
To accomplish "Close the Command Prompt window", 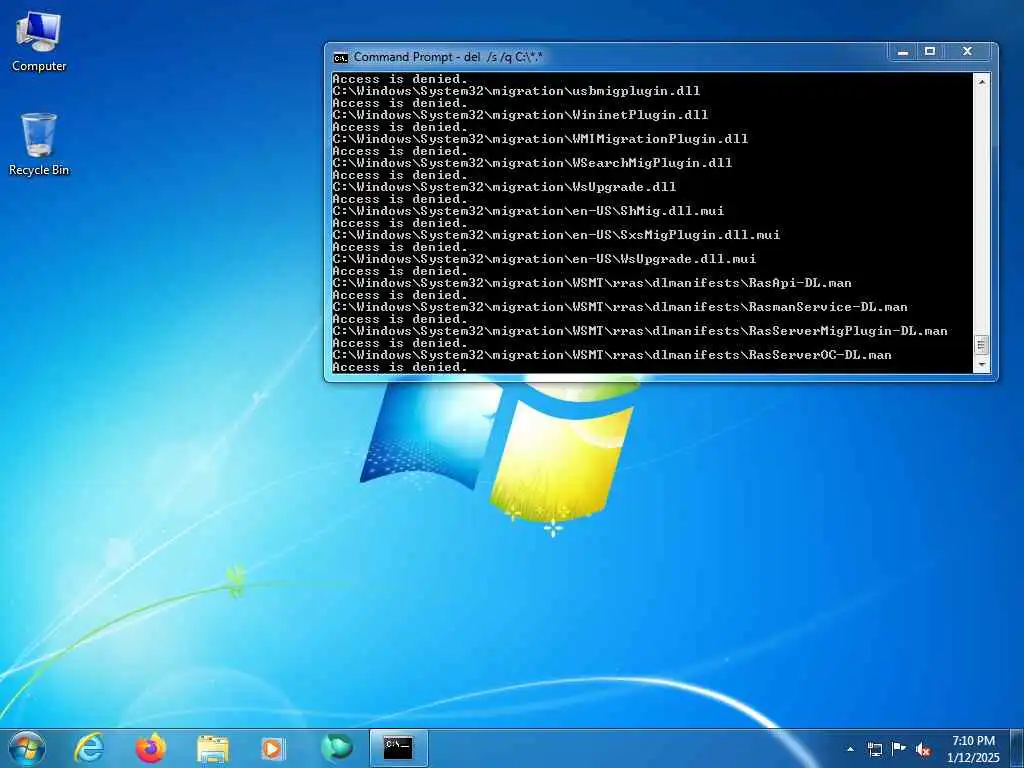I will pos(967,52).
